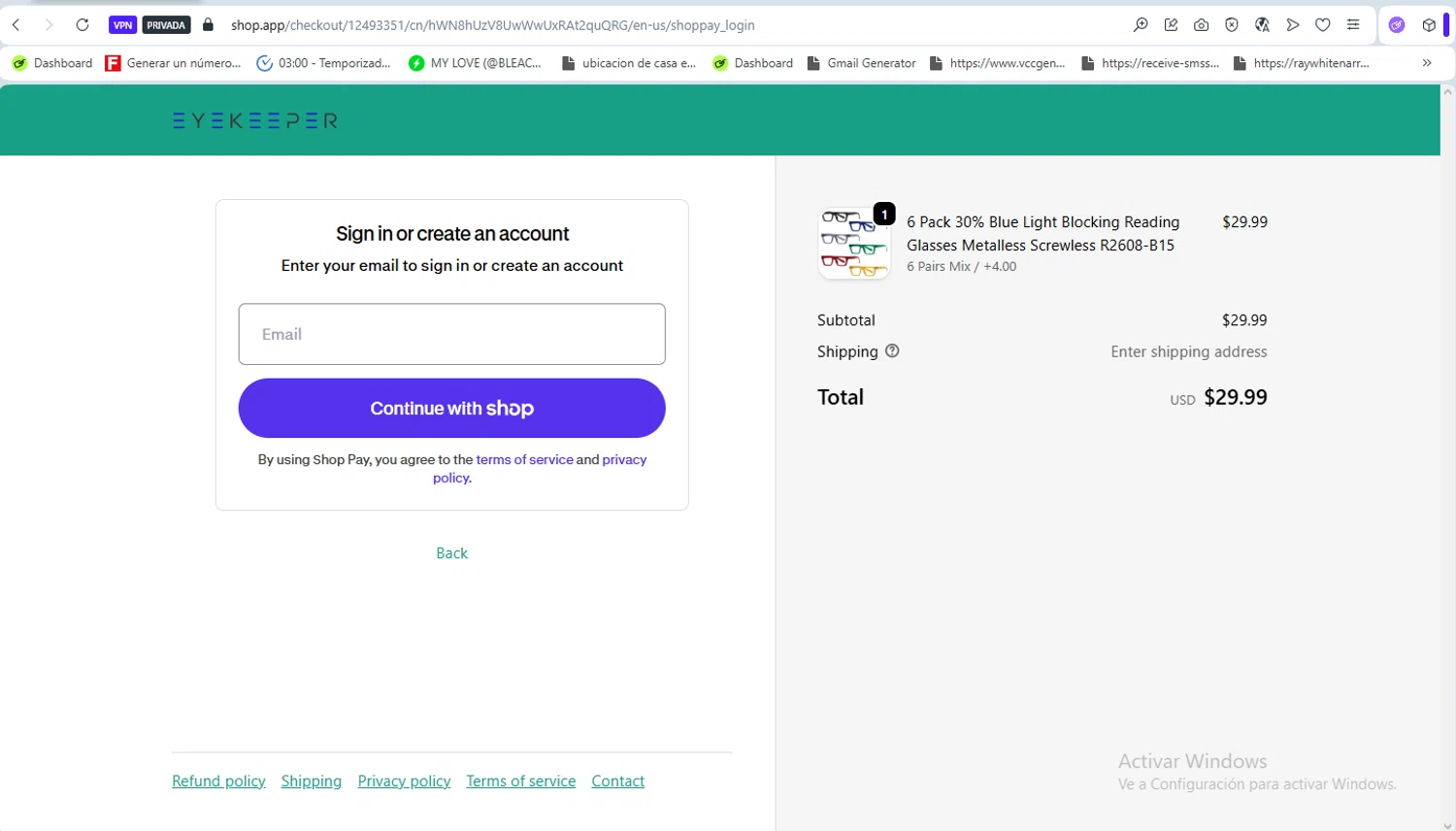Open the extensions cube icon

pos(1429,25)
